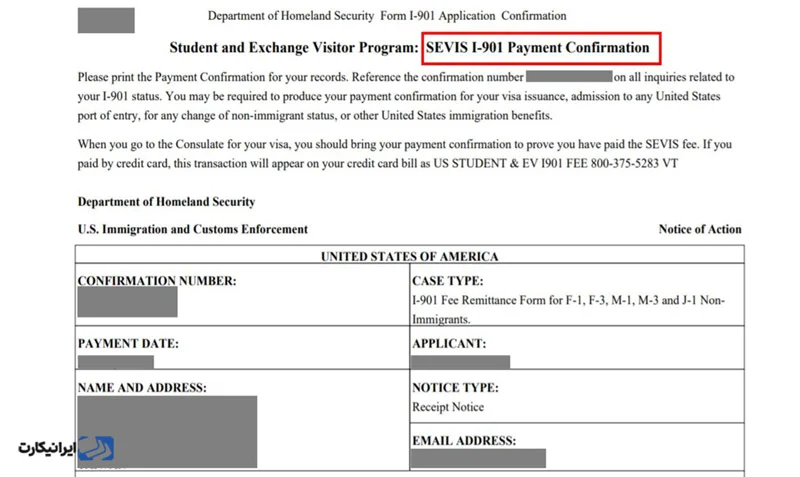
Task: Click the CONFIRMATION NUMBER field label
Action: (157, 282)
